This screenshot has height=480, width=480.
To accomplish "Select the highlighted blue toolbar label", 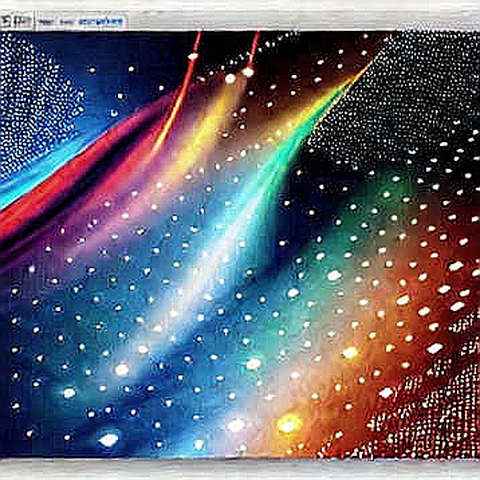I will (100, 22).
